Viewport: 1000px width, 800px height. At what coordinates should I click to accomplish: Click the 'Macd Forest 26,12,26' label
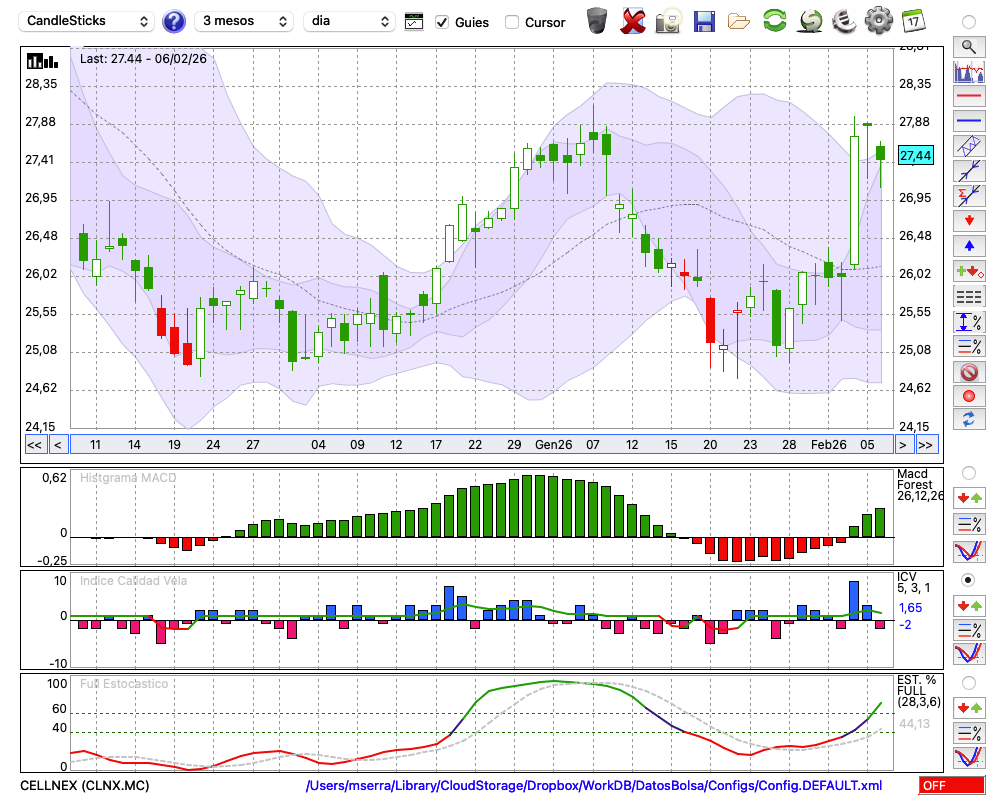[x=920, y=485]
